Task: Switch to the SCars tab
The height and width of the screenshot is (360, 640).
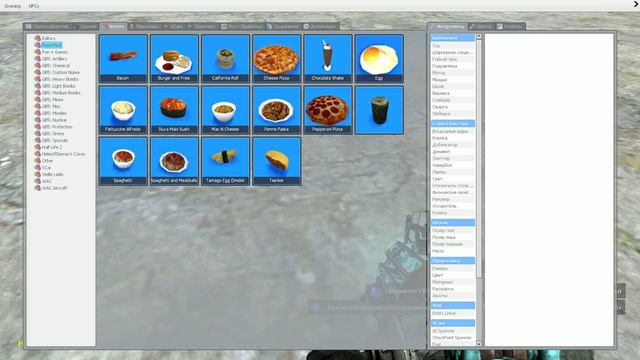Action: pyautogui.click(x=174, y=27)
